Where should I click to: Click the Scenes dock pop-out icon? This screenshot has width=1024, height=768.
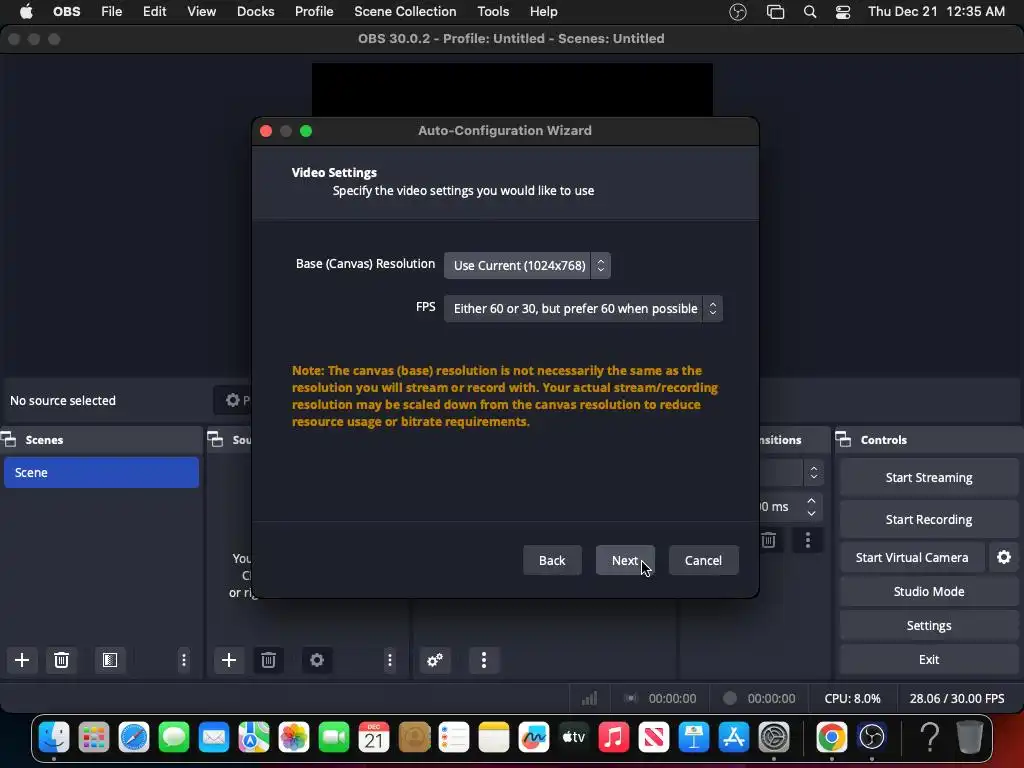click(x=9, y=440)
